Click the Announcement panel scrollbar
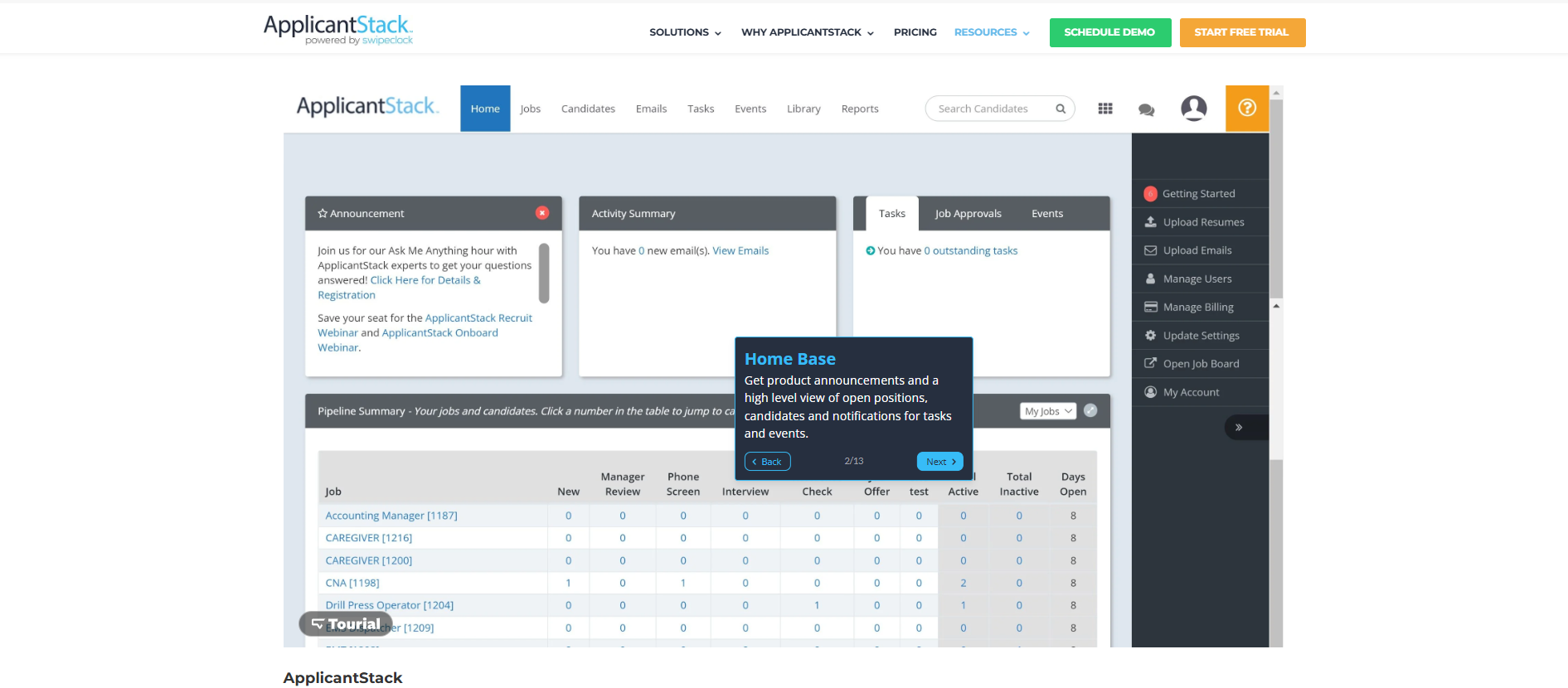 pyautogui.click(x=544, y=273)
